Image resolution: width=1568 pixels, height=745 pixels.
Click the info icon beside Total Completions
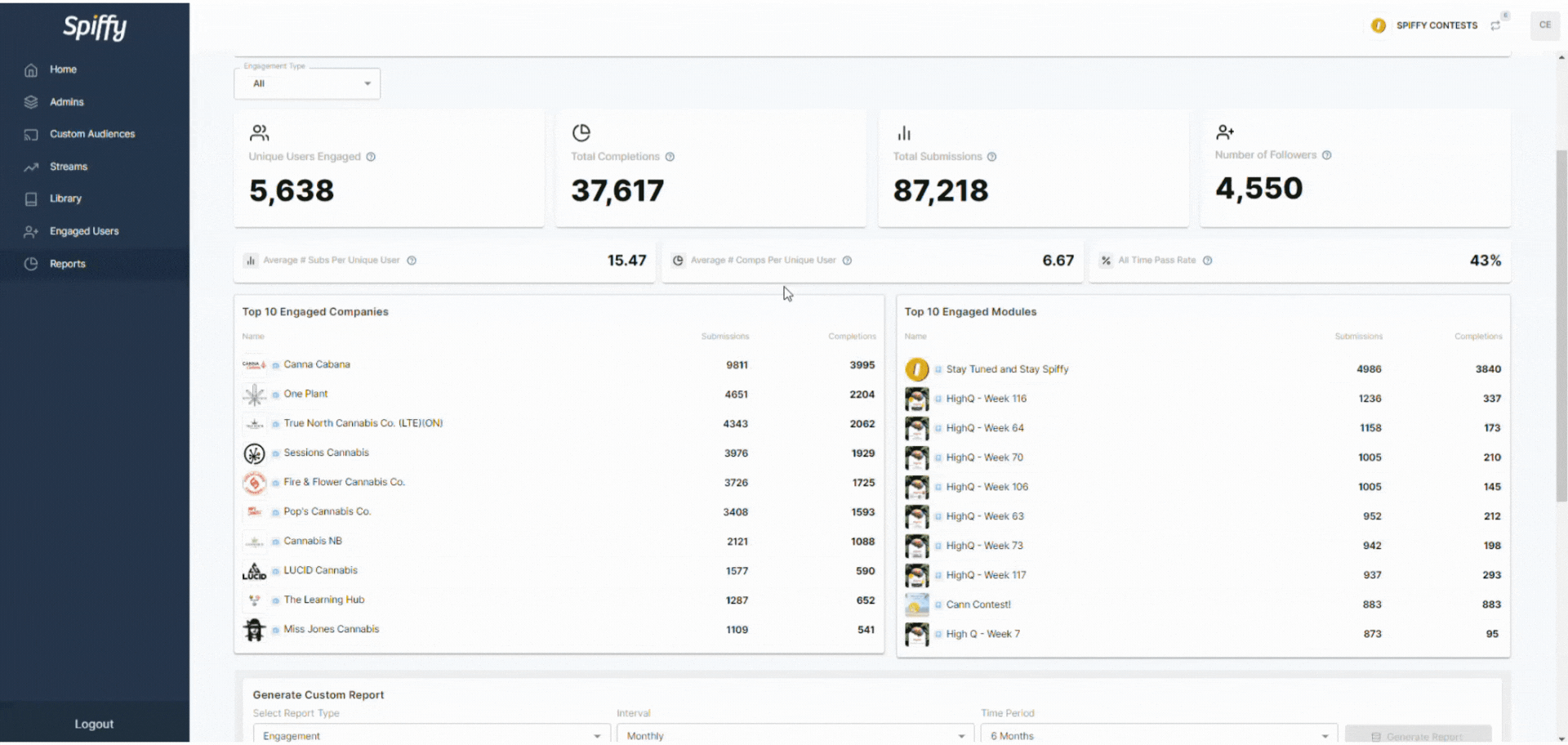point(670,157)
